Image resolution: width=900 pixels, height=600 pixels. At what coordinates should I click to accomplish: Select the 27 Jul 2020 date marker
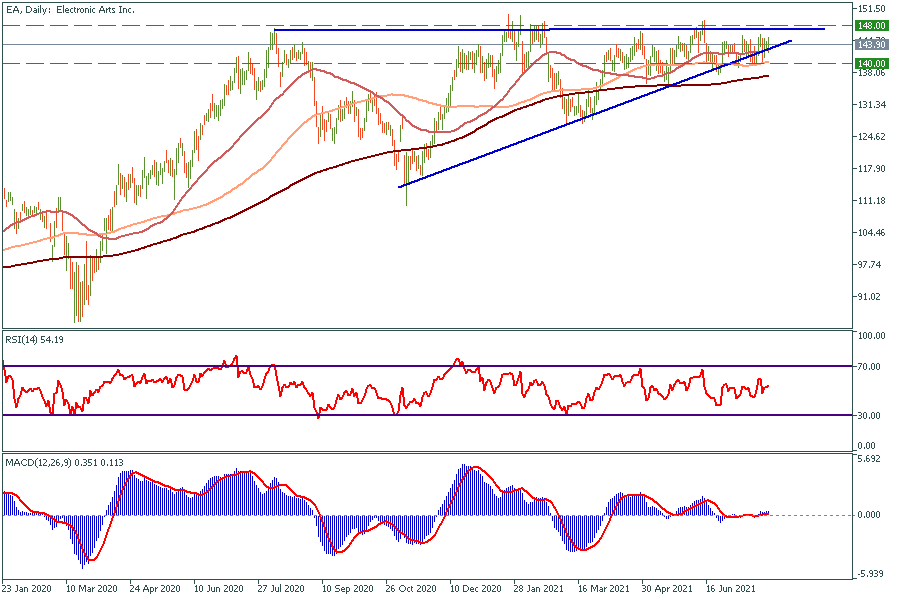[x=283, y=590]
